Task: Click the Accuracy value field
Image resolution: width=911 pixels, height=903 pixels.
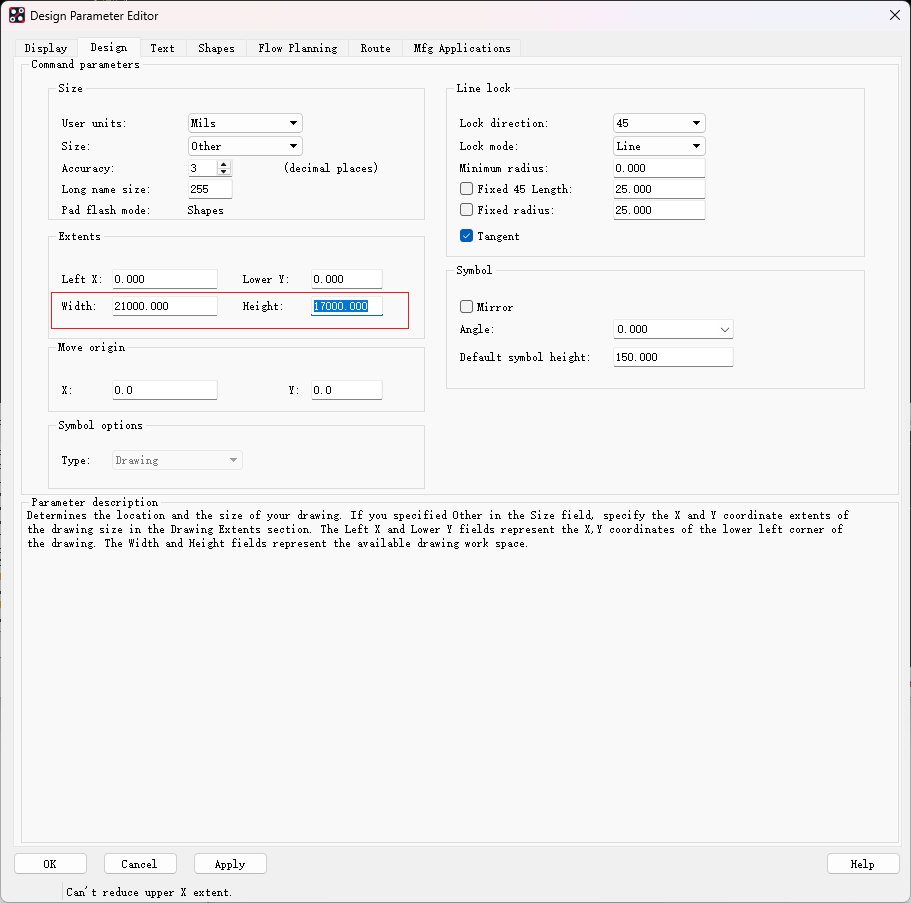Action: 203,169
